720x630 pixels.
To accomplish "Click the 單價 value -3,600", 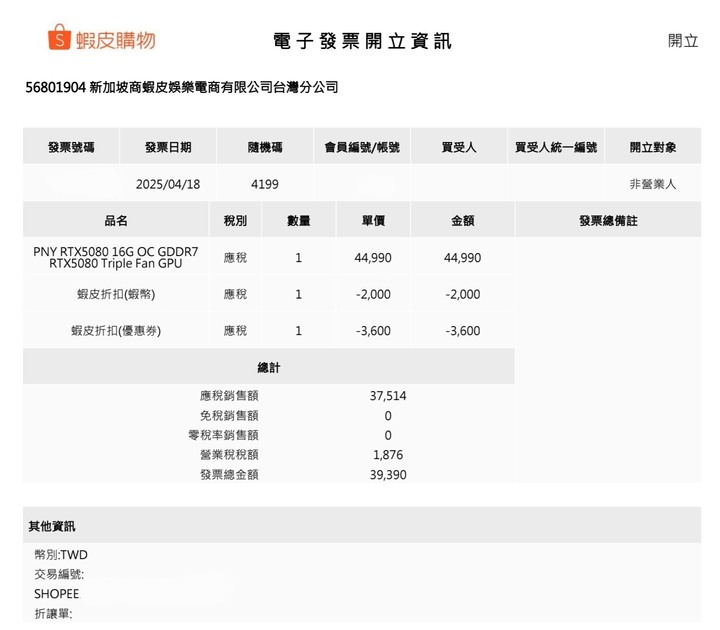I will click(373, 331).
